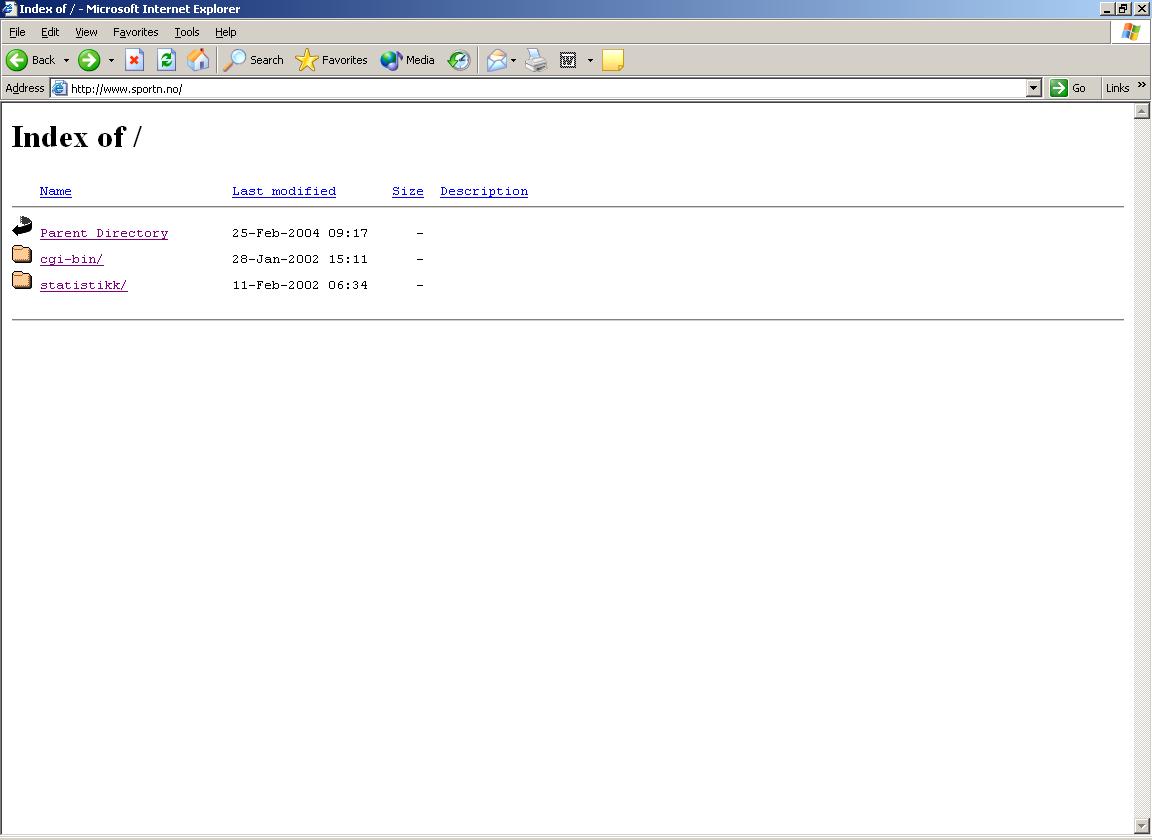This screenshot has width=1152, height=840.
Task: Restore down the Internet Explorer window
Action: coord(1123,9)
